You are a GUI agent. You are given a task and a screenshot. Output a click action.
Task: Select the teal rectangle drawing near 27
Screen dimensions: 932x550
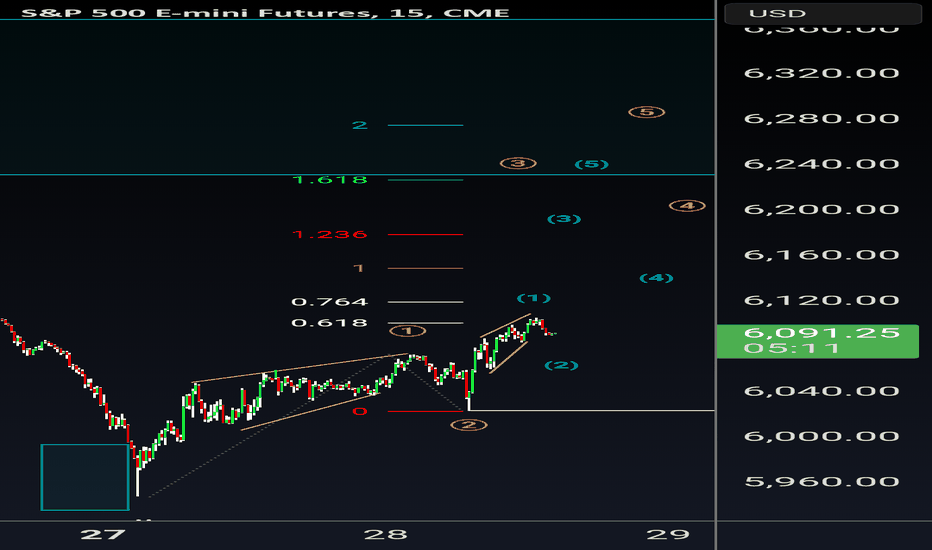point(85,477)
